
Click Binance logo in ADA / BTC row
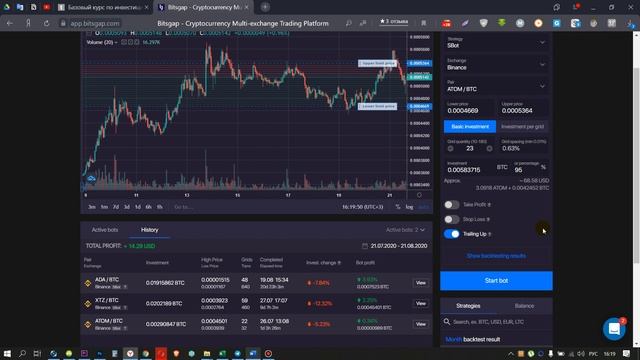[x=88, y=283]
